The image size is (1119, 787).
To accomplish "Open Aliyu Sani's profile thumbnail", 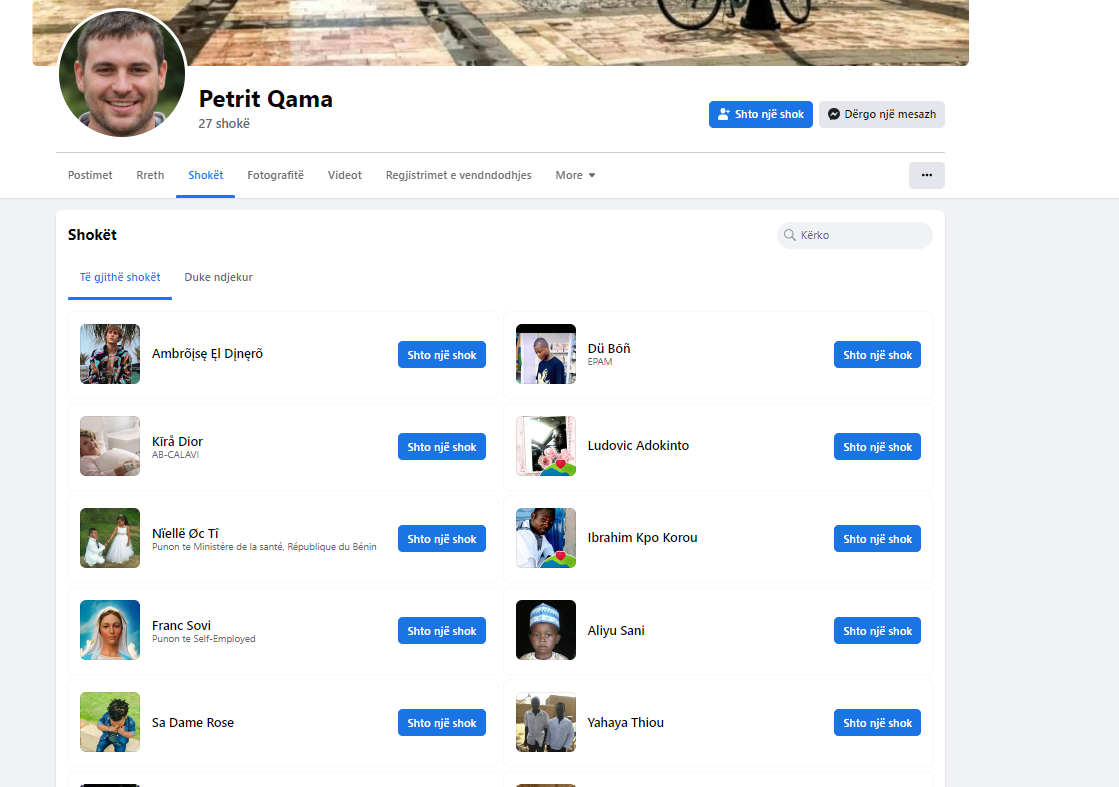I will (546, 630).
